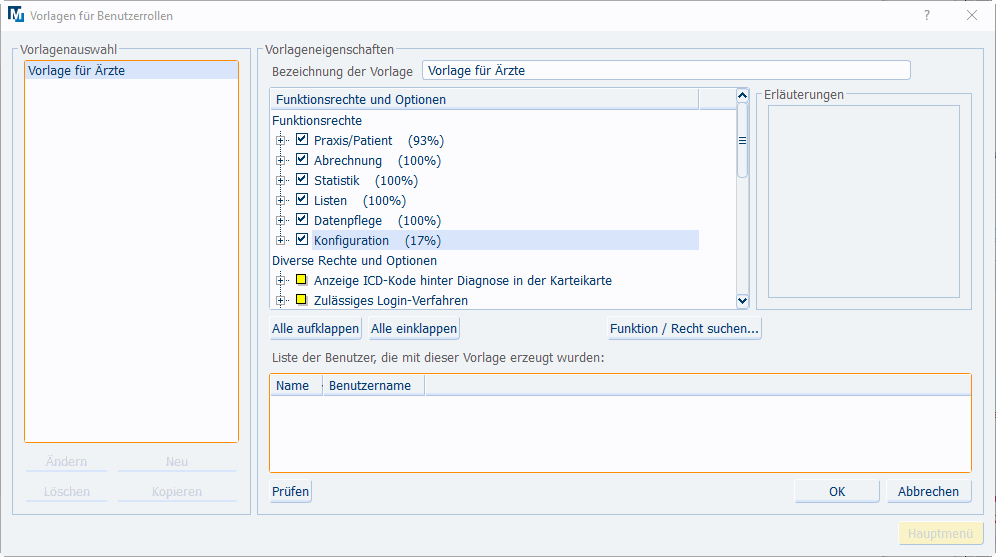Screen dimensions: 996x557
Task: Click the yellow square beside Anzeige ICD-Kode
Action: 302,280
